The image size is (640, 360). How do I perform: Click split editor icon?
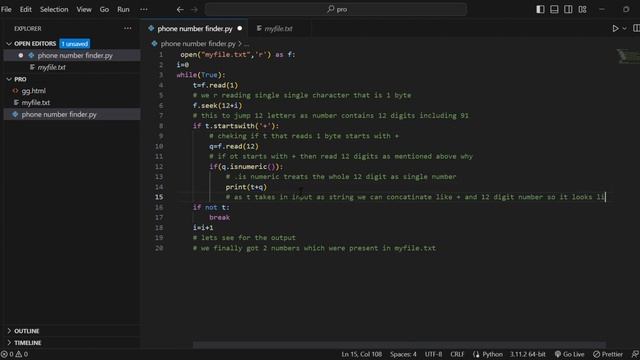click(636, 28)
